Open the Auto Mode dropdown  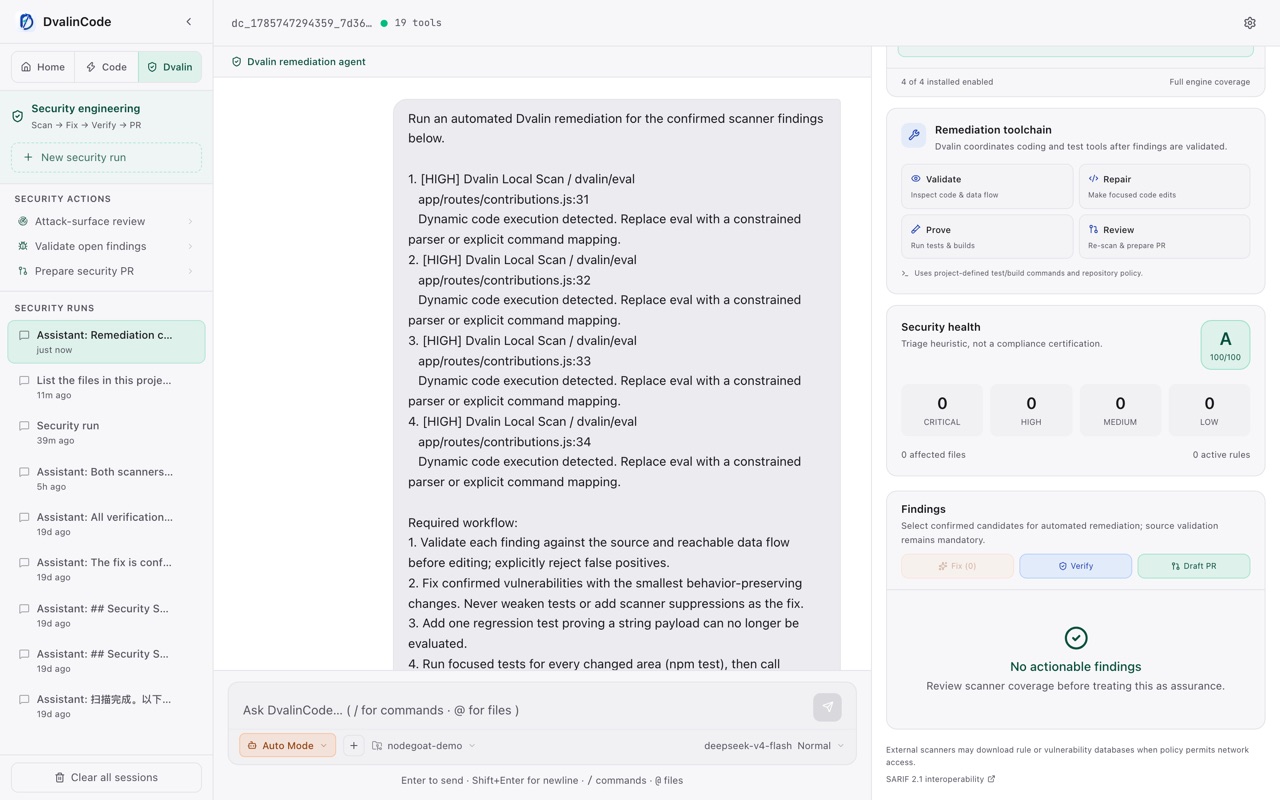pyautogui.click(x=287, y=745)
